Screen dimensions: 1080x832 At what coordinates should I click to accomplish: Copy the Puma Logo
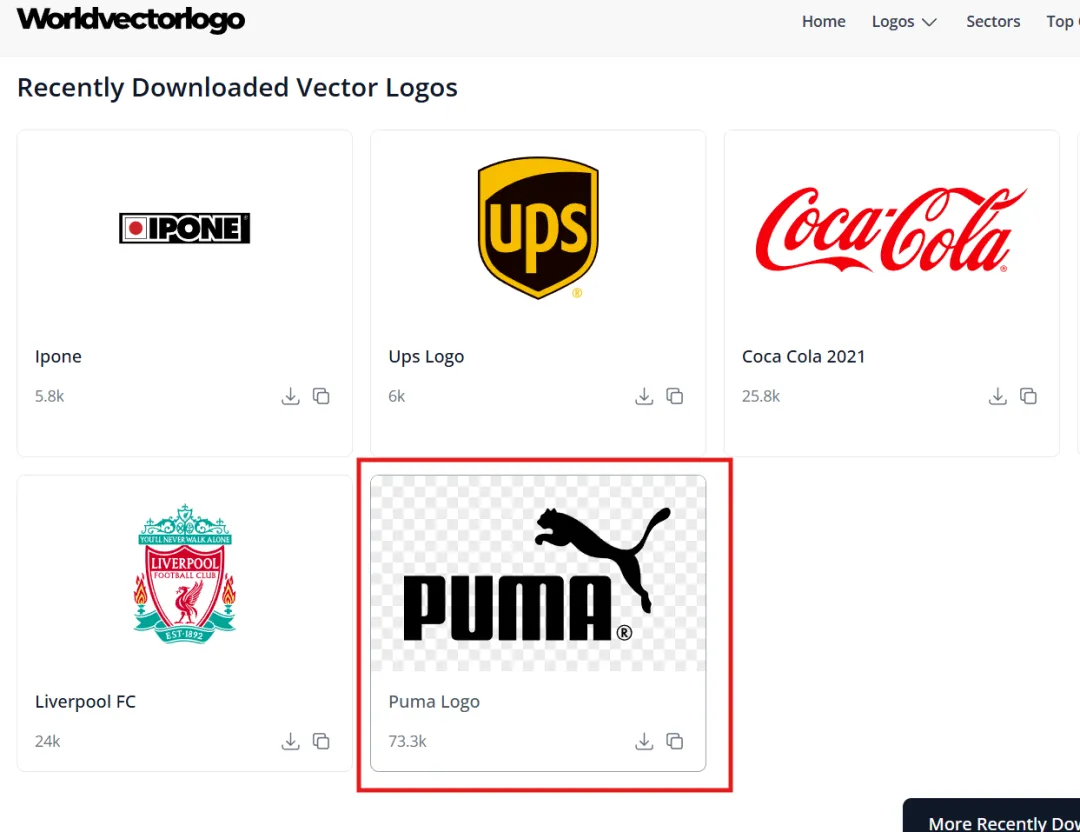(x=674, y=741)
